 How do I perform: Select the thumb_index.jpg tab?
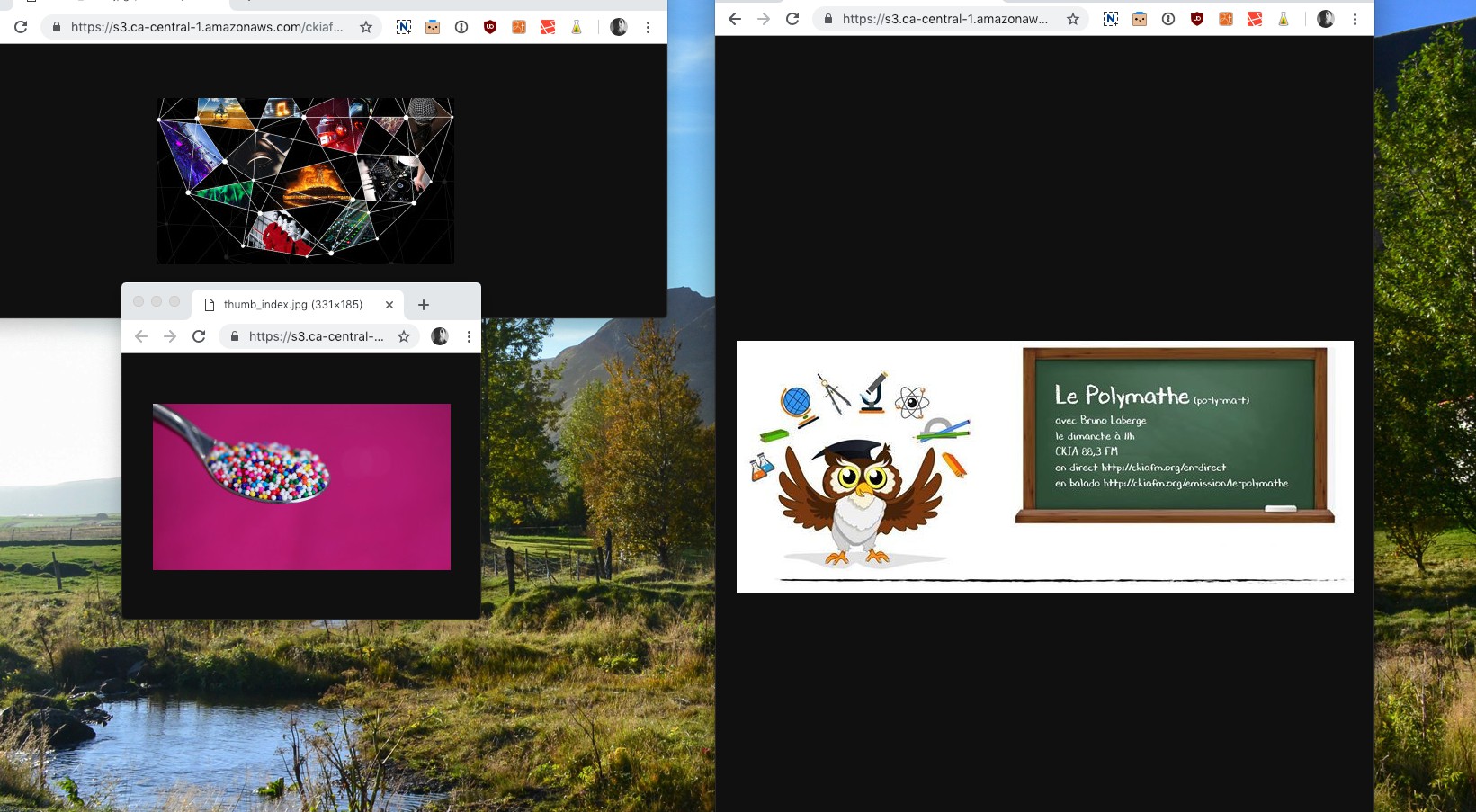pos(298,304)
